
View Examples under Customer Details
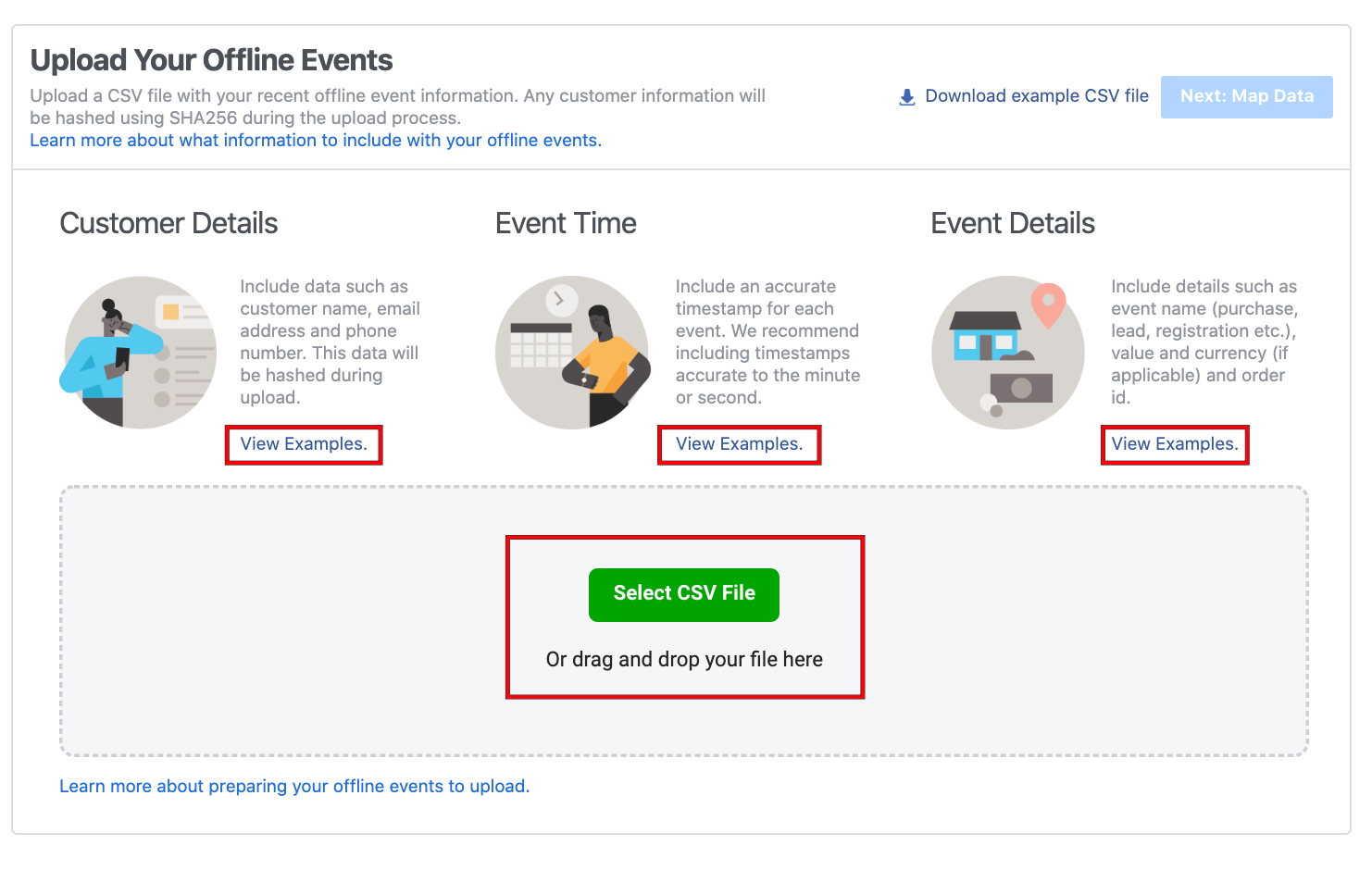pyautogui.click(x=304, y=443)
